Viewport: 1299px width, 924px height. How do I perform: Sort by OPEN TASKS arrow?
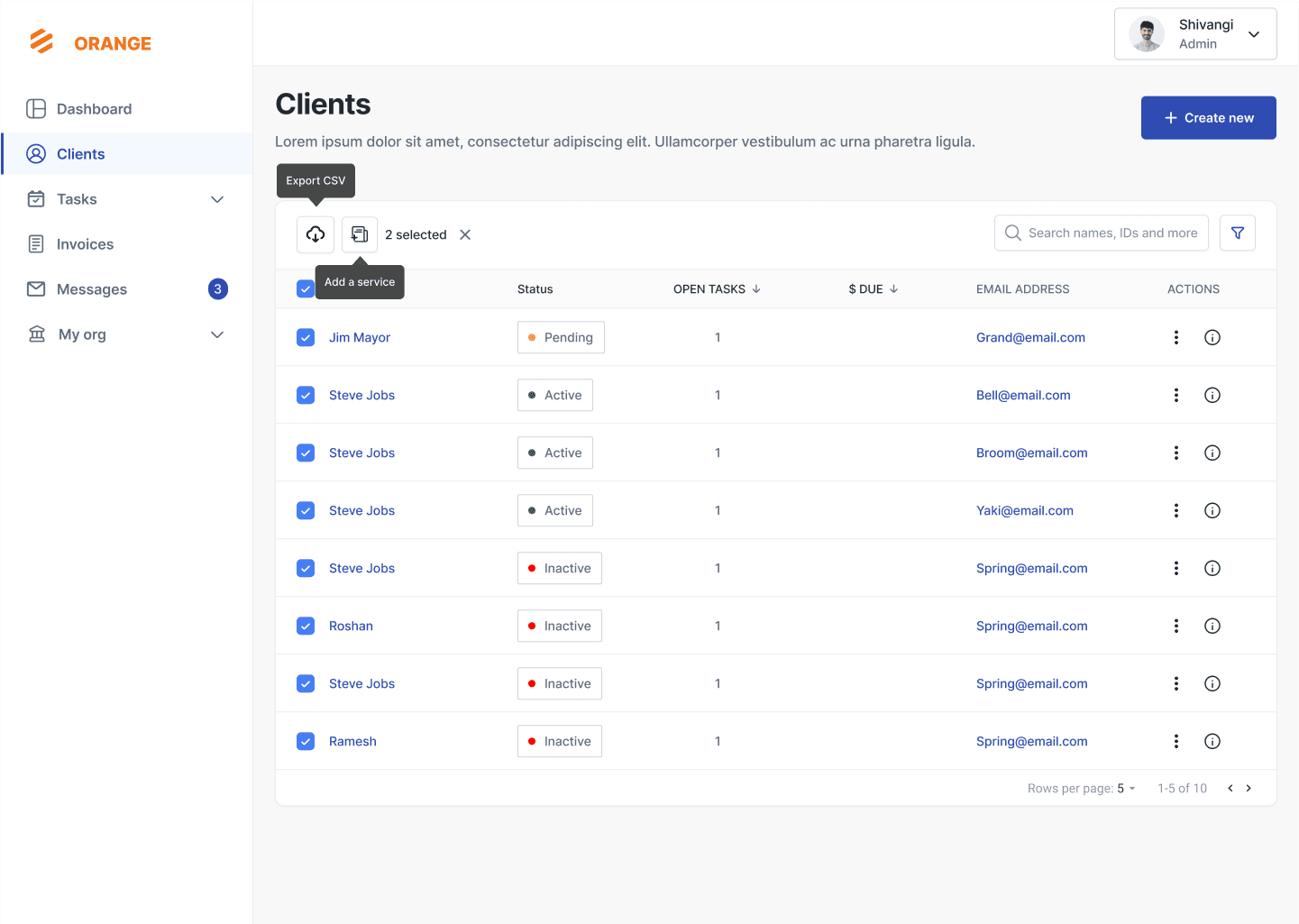pyautogui.click(x=756, y=289)
